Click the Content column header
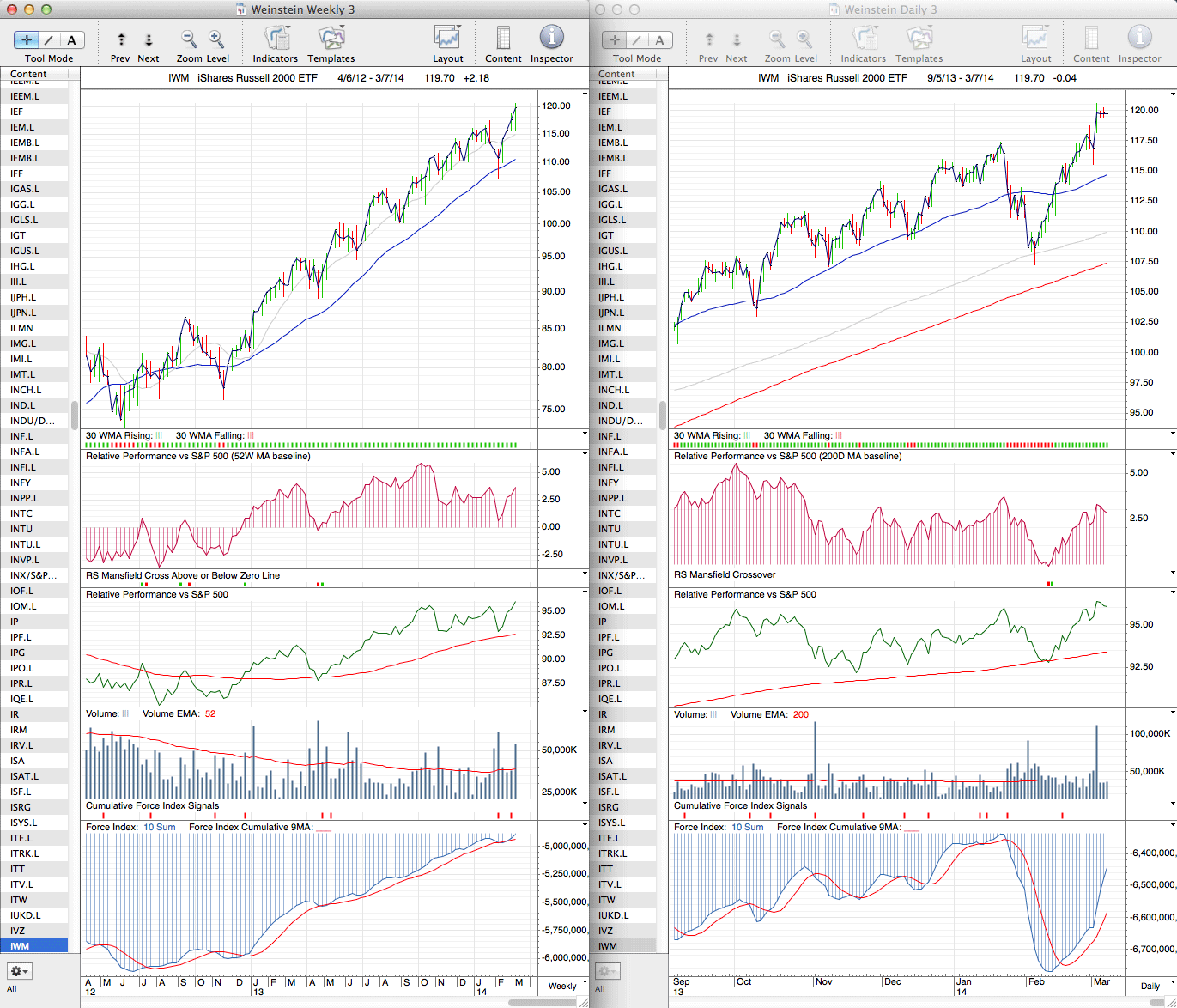The height and width of the screenshot is (1008, 1177). pos(28,74)
